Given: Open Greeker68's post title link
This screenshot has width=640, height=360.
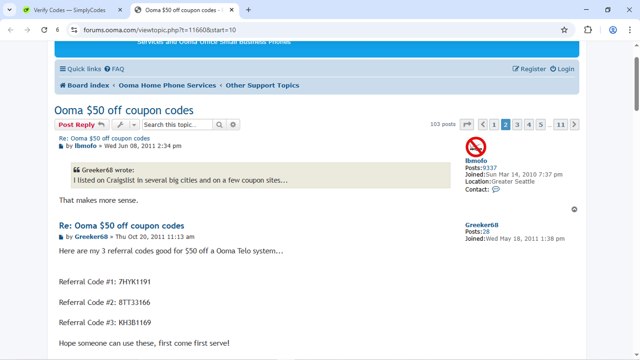Looking at the screenshot, I should (x=121, y=226).
